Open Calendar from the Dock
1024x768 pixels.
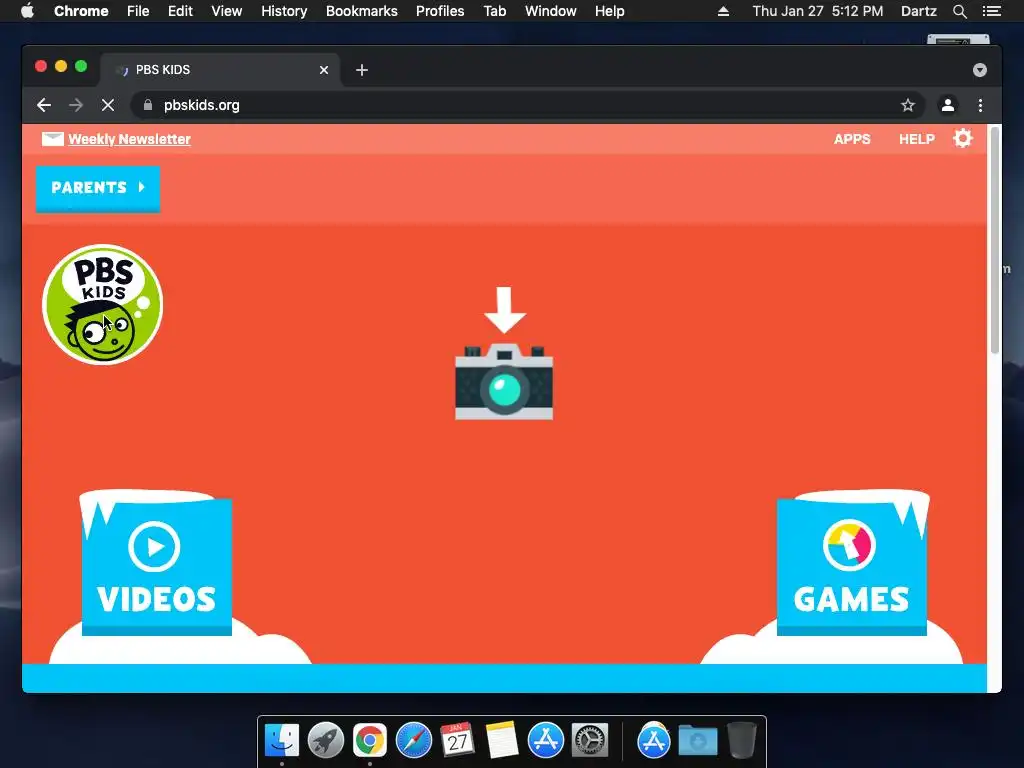[x=458, y=741]
